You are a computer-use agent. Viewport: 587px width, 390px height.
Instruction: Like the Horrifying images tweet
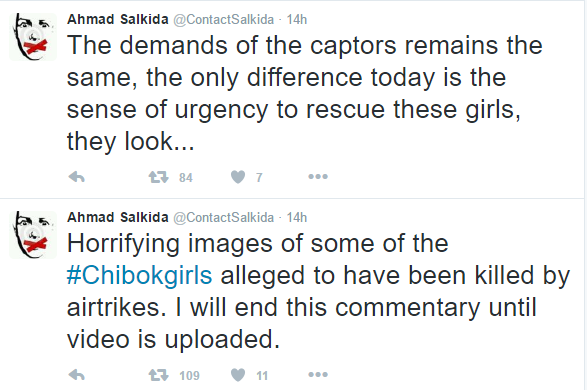point(238,375)
